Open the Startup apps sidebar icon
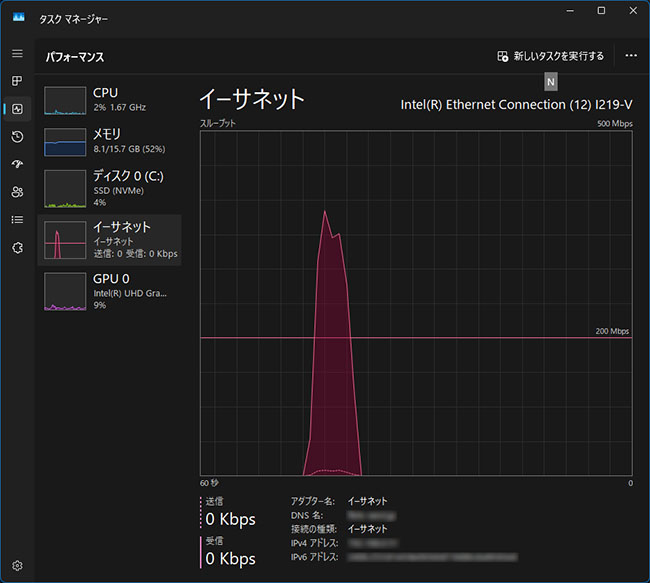650x583 pixels. coord(17,164)
